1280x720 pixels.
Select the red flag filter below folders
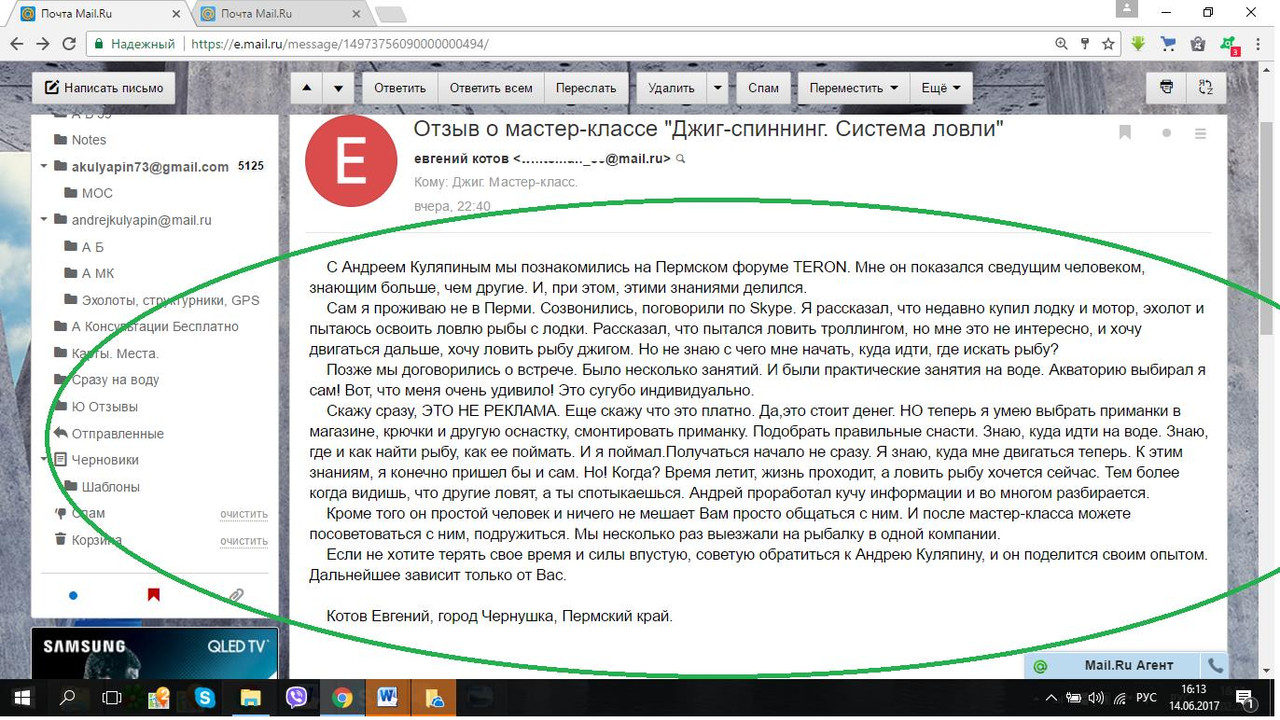click(x=152, y=594)
